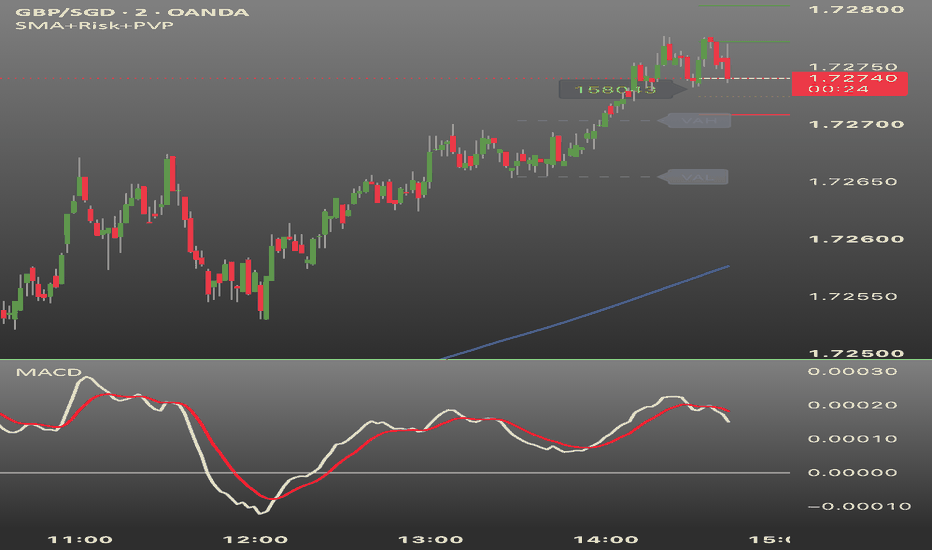Open the MACD indicator label
The width and height of the screenshot is (932, 550).
(48, 372)
